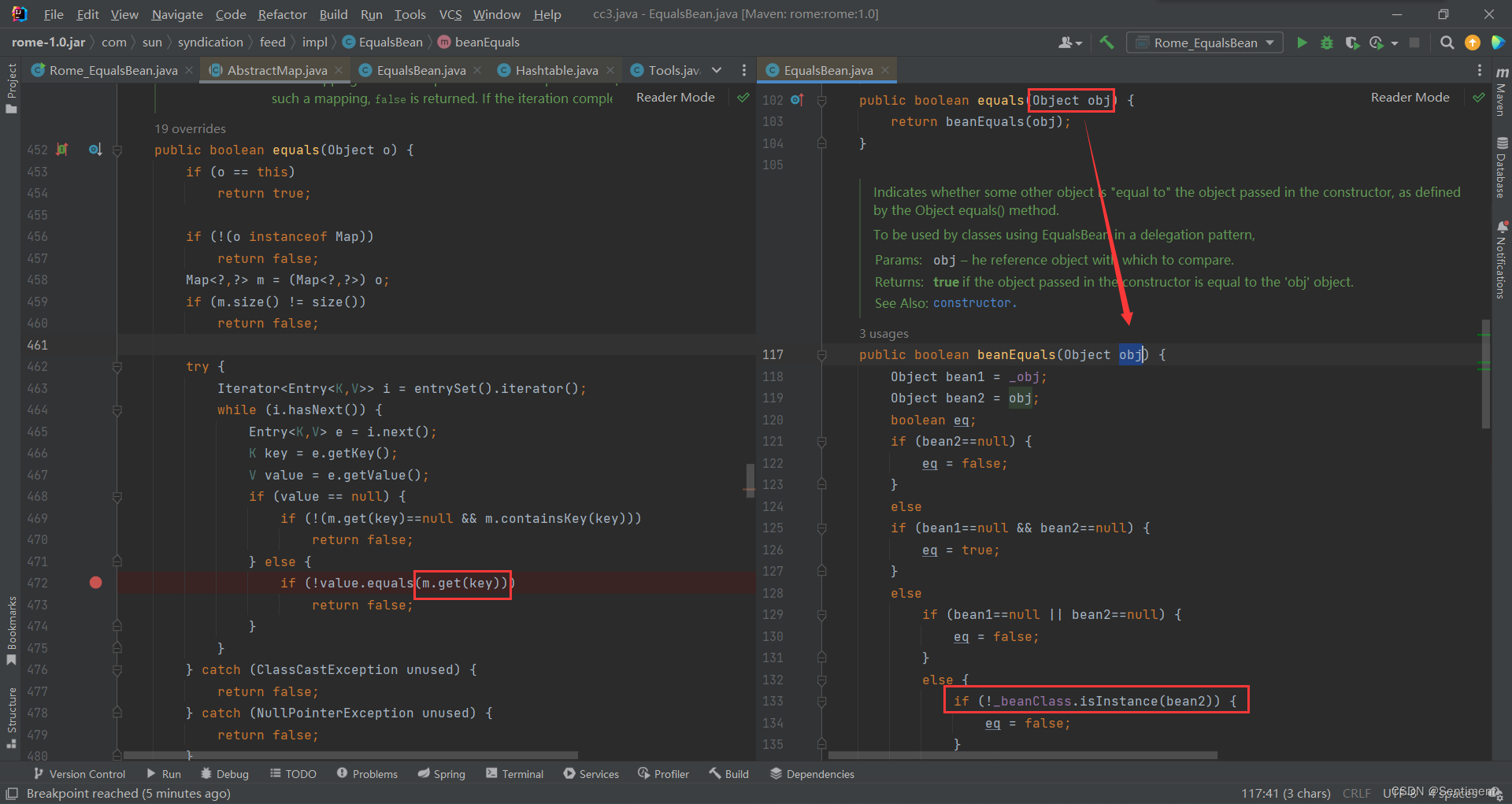
Task: Click the override gutter icon at line 452
Action: click(62, 149)
